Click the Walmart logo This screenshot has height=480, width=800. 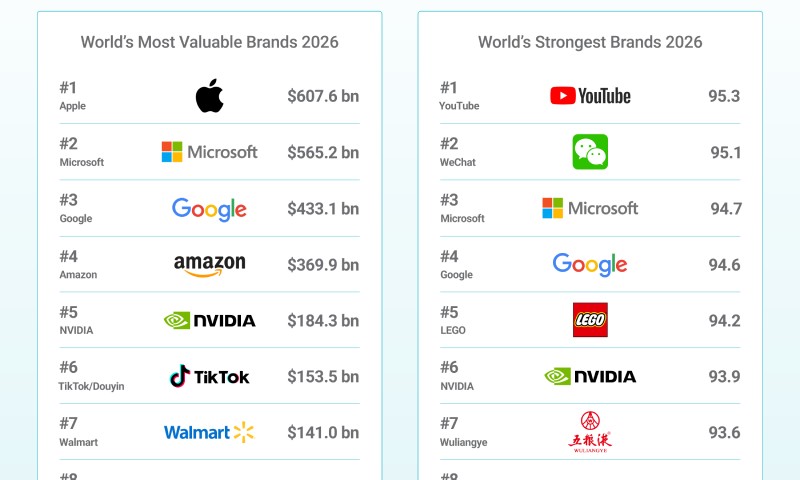click(209, 432)
